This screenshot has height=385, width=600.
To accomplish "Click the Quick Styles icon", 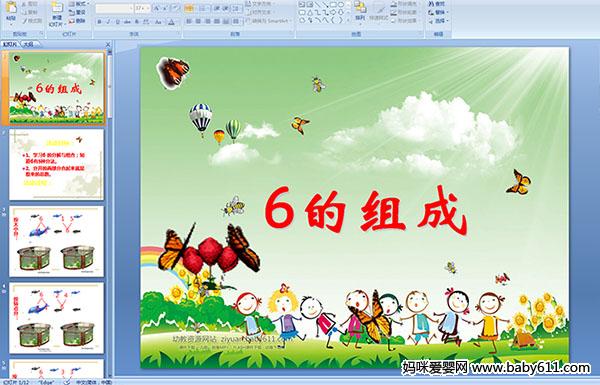I will pyautogui.click(x=380, y=11).
